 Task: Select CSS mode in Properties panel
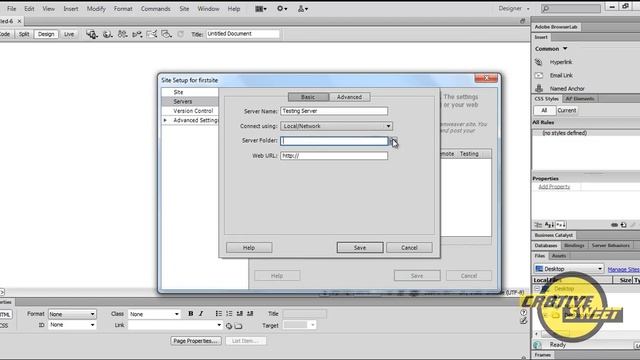click(5, 325)
